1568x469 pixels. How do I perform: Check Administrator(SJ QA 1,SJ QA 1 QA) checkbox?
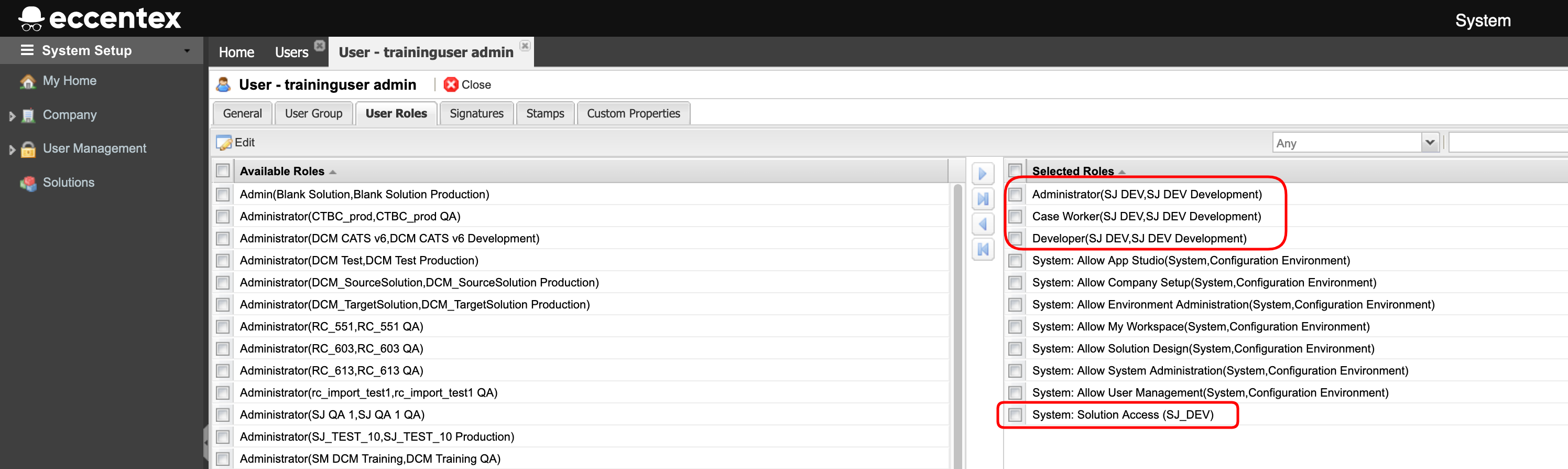tap(223, 415)
